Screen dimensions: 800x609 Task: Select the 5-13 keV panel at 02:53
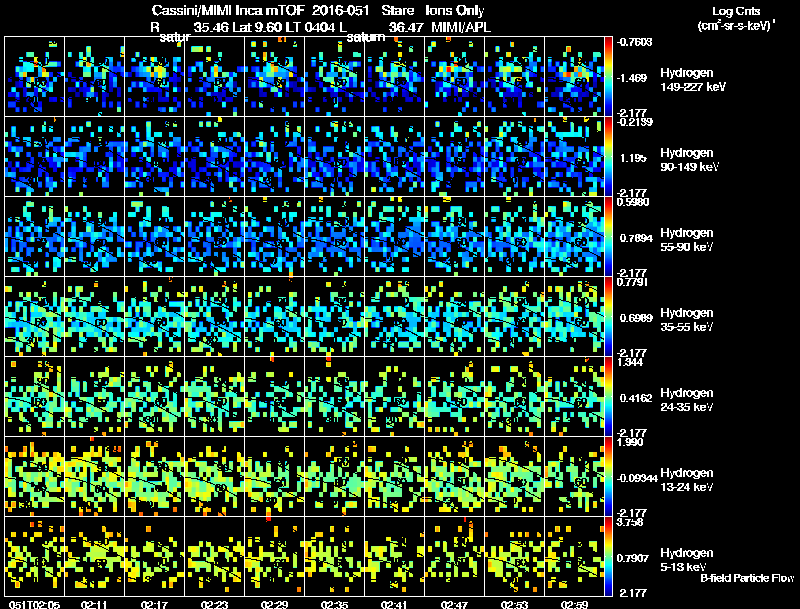[x=514, y=557]
